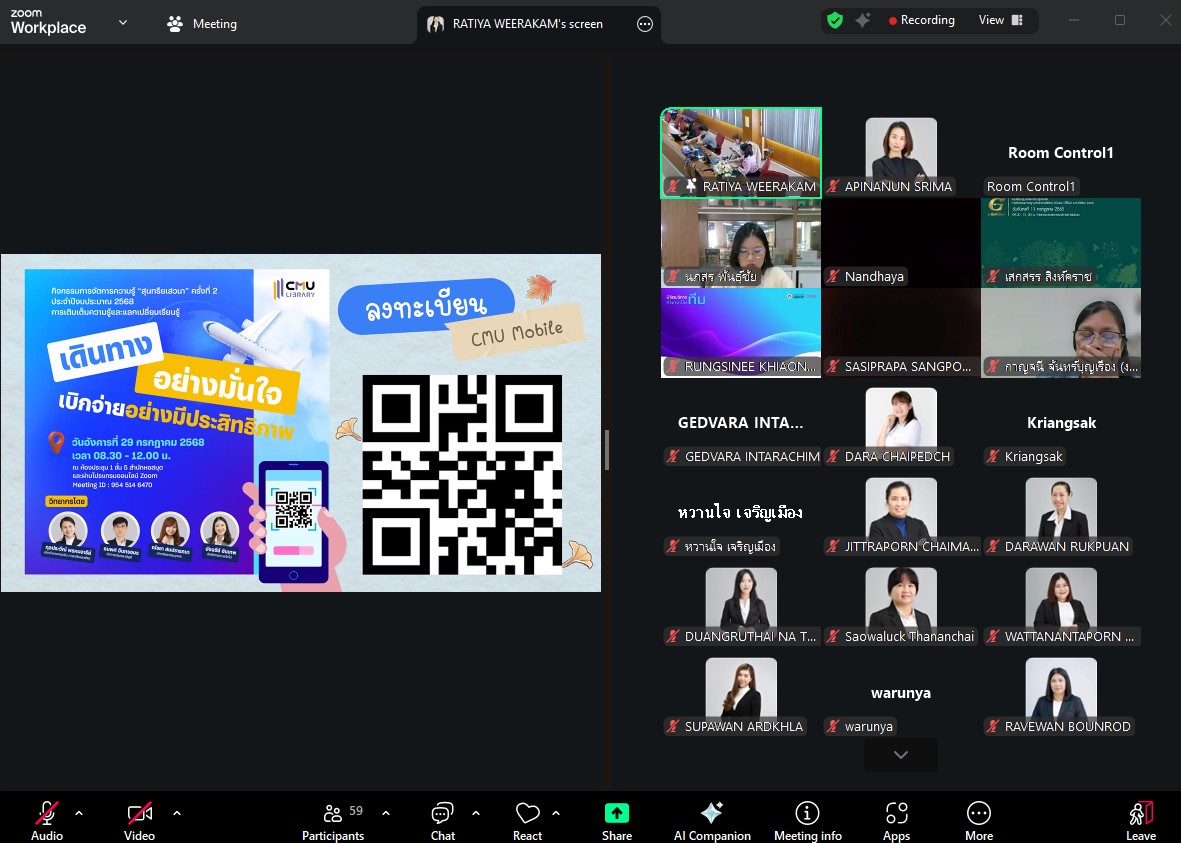Expand React options arrow
The height and width of the screenshot is (843, 1181).
556,813
